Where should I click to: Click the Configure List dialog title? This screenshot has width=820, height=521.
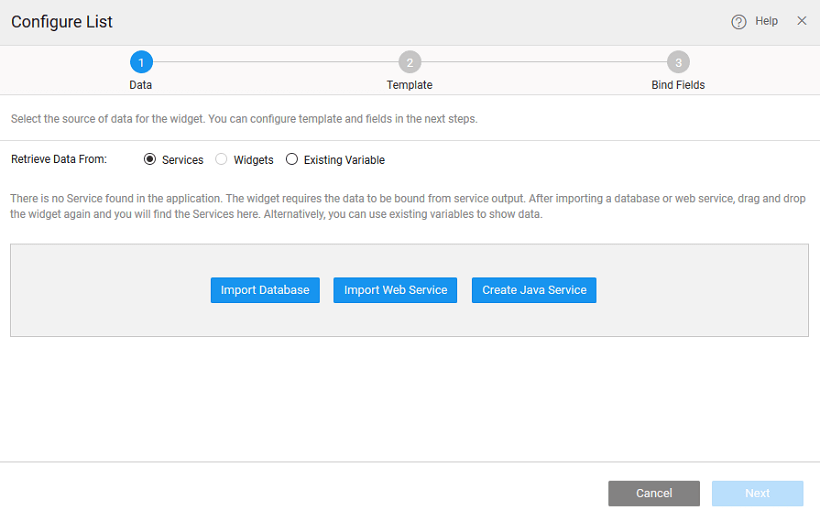(x=62, y=21)
